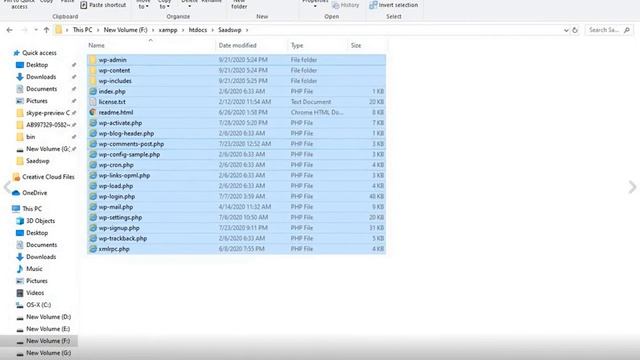Screen dimensions: 640x360
Task: Select the wp-comments-post.php file
Action: tap(236, 144)
